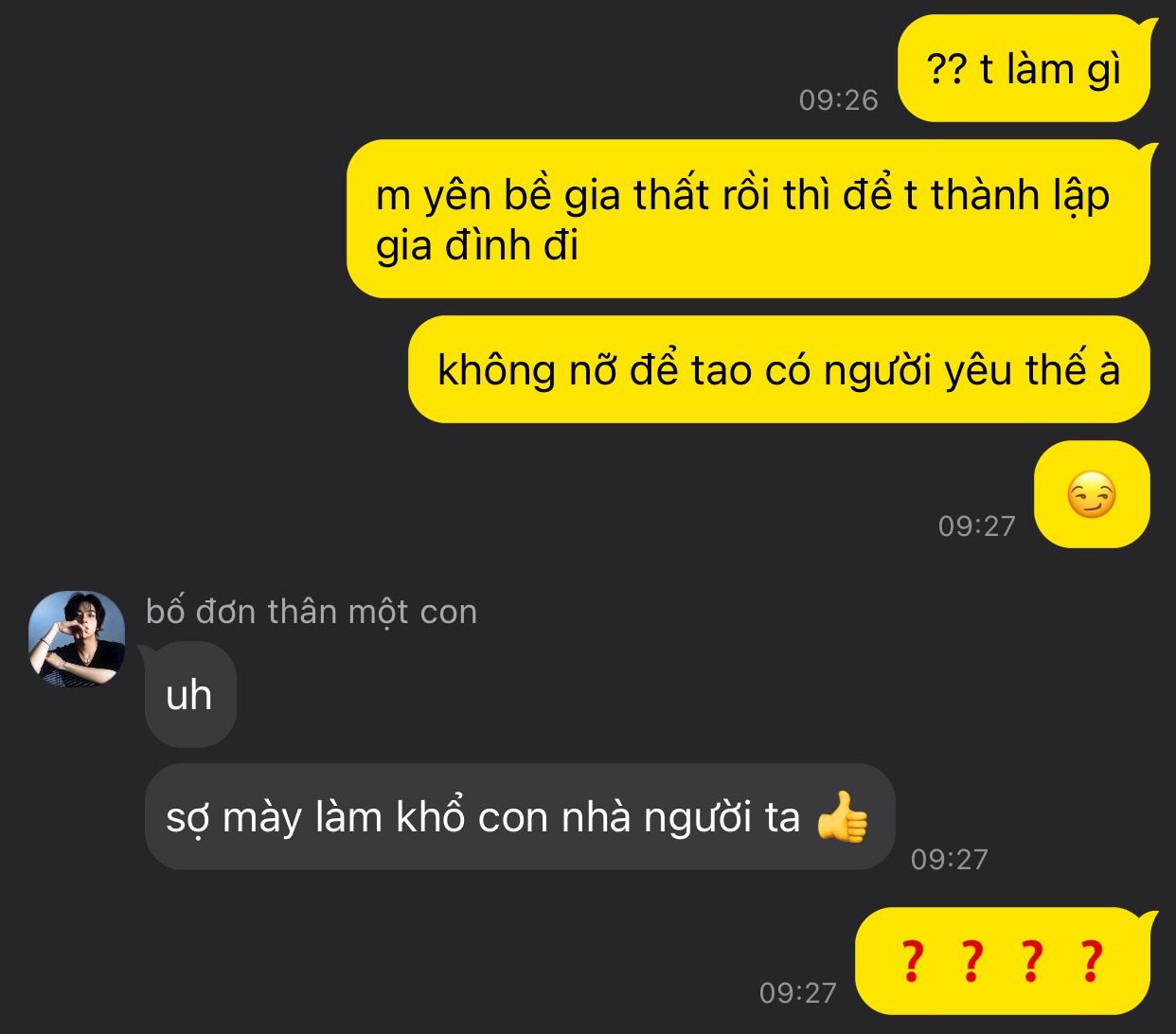Screen dimensions: 1176x1034
Task: Tap the first red question mark
Action: point(911,961)
